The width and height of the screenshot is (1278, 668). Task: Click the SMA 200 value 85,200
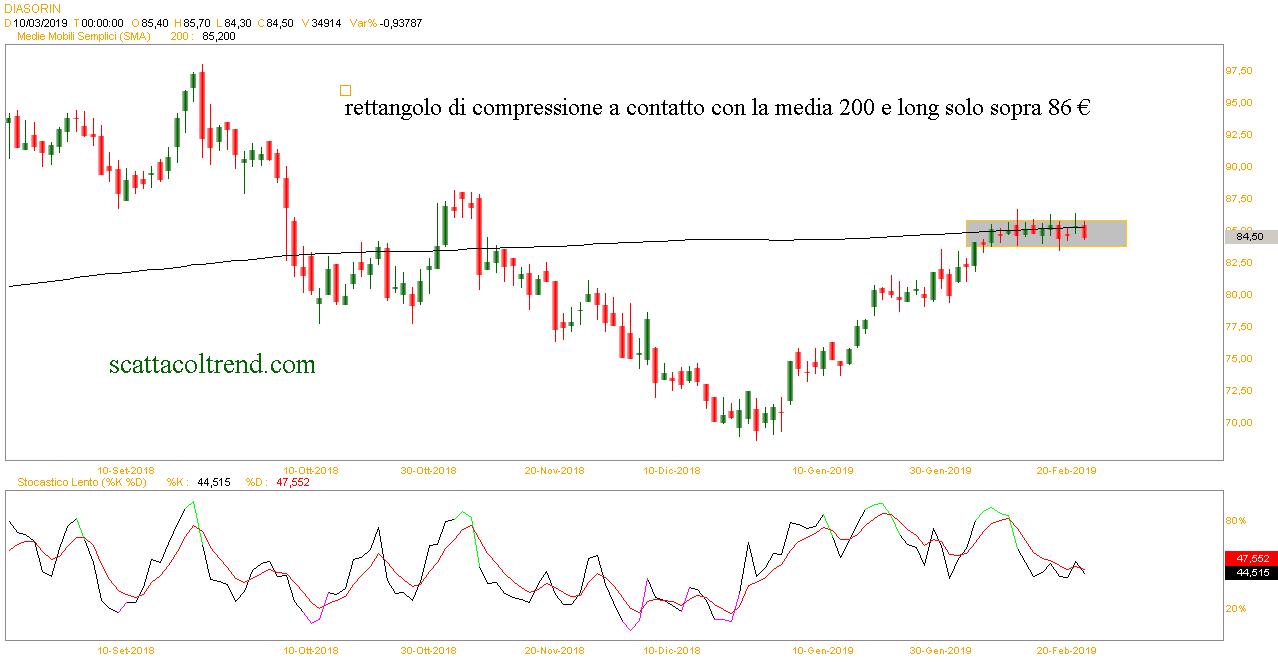(218, 36)
